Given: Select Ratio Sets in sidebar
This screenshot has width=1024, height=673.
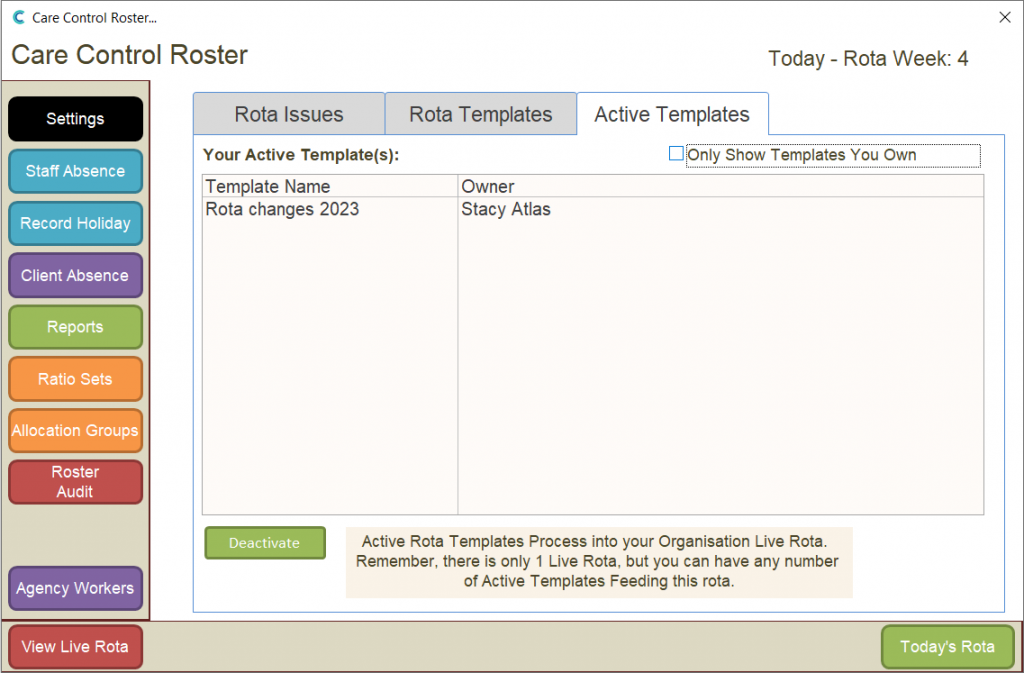Looking at the screenshot, I should (75, 379).
